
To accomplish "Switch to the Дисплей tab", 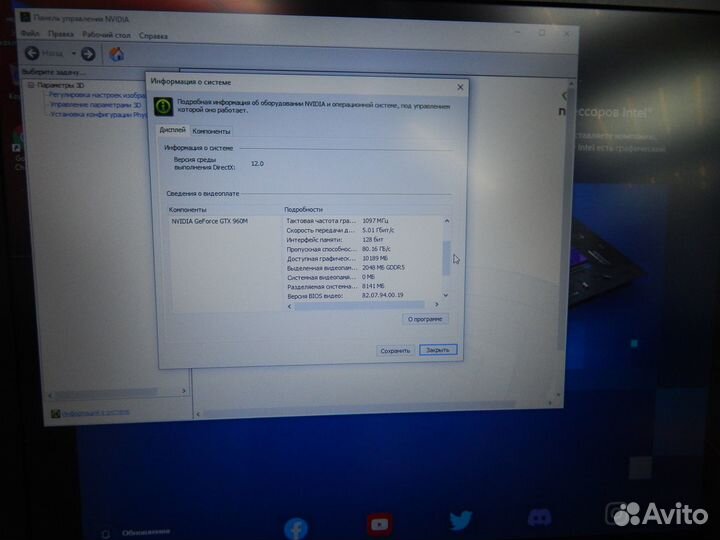I will click(172, 130).
